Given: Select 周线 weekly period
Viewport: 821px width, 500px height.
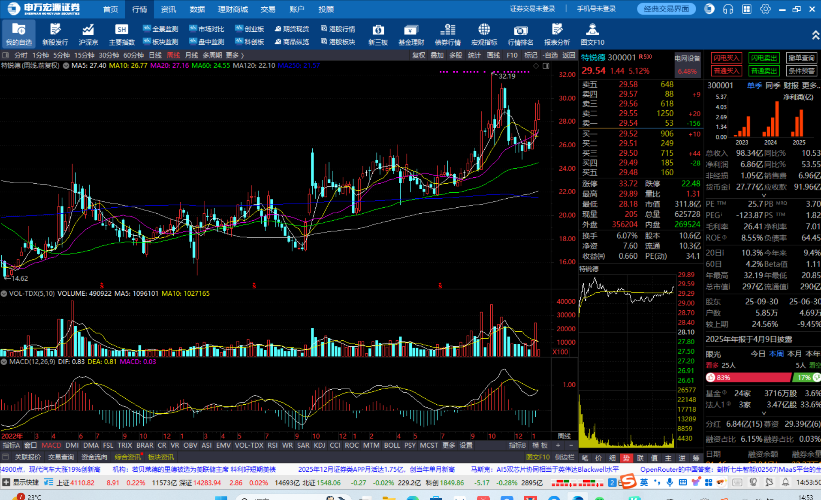Looking at the screenshot, I should (173, 55).
